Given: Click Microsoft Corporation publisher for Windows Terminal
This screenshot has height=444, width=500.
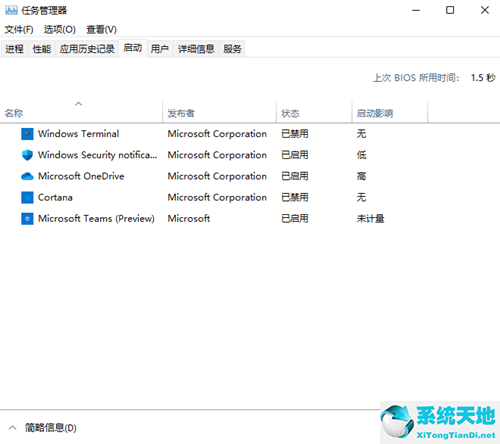Looking at the screenshot, I should 217,134.
